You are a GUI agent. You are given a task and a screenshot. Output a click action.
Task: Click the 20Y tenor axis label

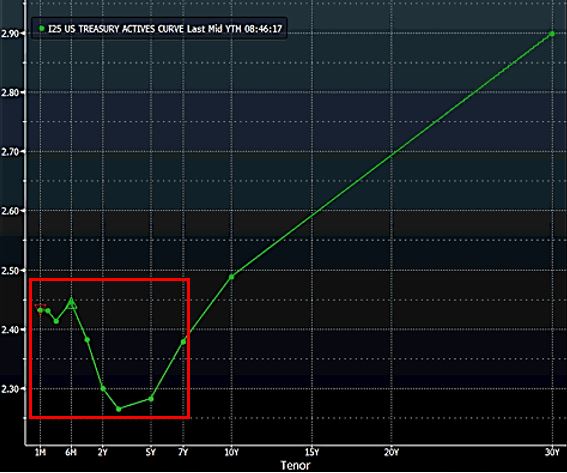point(391,452)
